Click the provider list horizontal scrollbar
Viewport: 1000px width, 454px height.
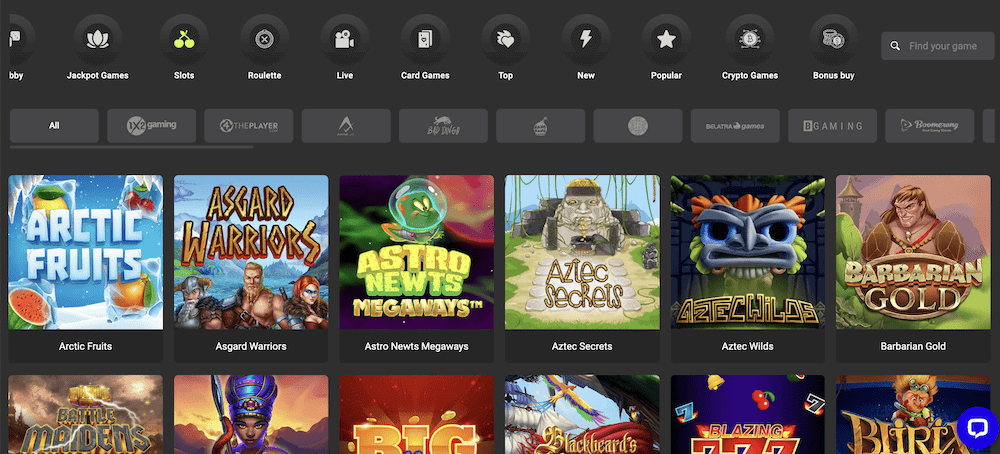point(132,147)
